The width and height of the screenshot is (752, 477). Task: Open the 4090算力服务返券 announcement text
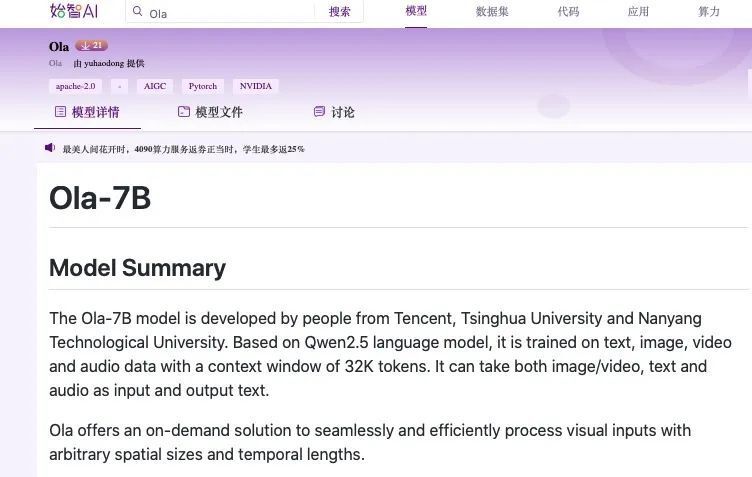(x=183, y=149)
